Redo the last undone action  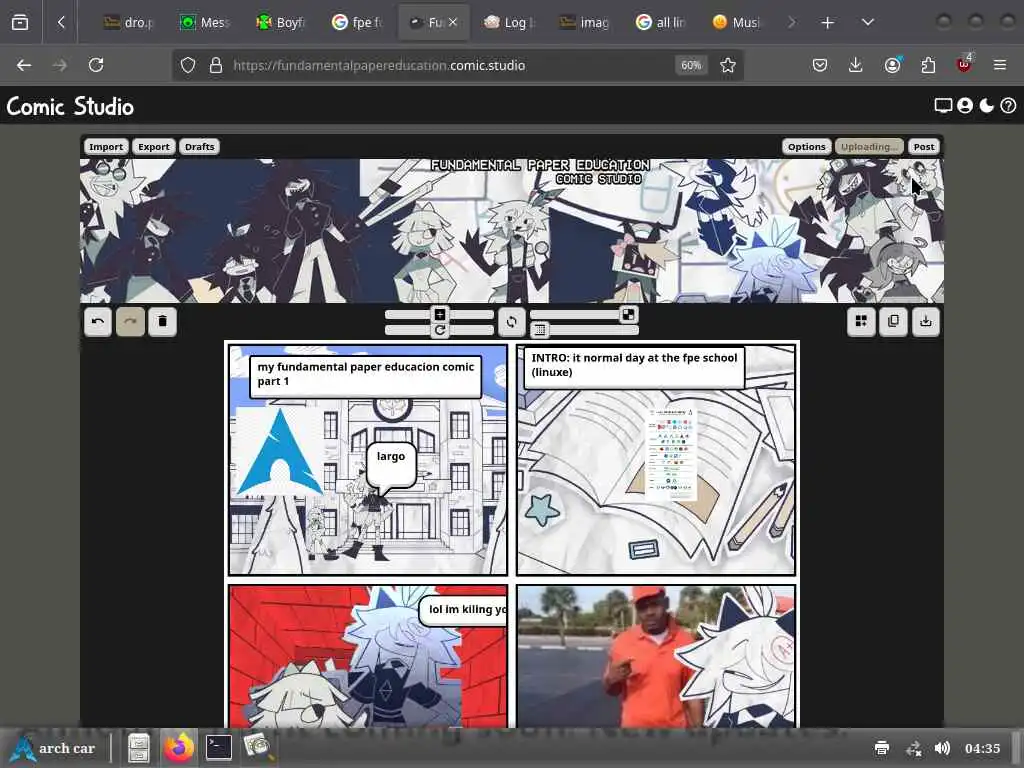coord(130,321)
